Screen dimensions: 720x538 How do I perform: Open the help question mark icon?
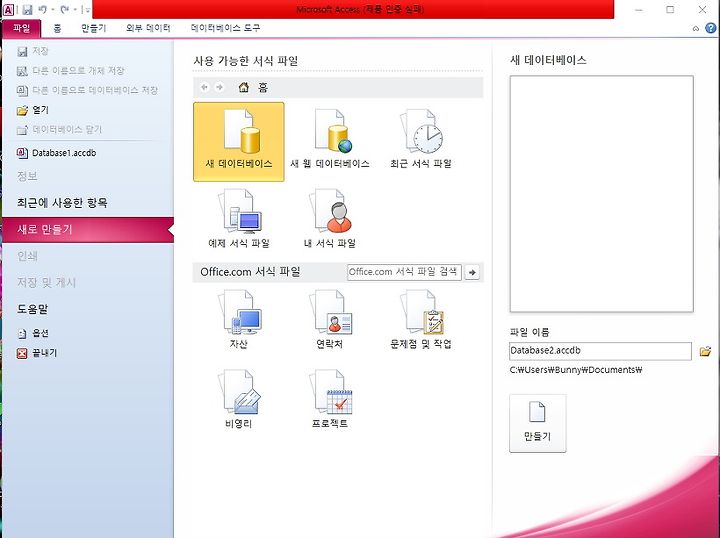[710, 28]
